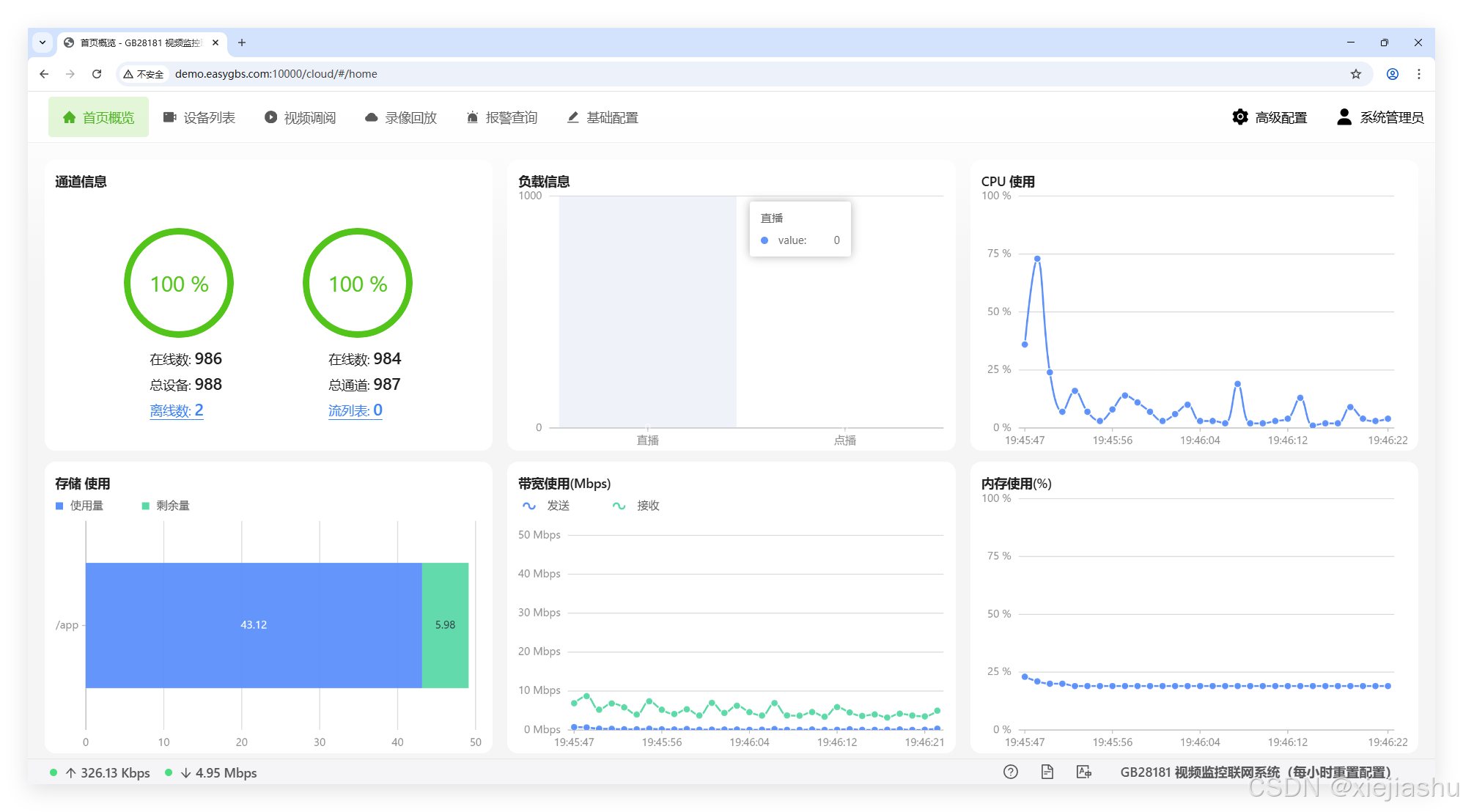
Task: Toggle the 接收 series in bandwidth chart
Action: pos(636,506)
